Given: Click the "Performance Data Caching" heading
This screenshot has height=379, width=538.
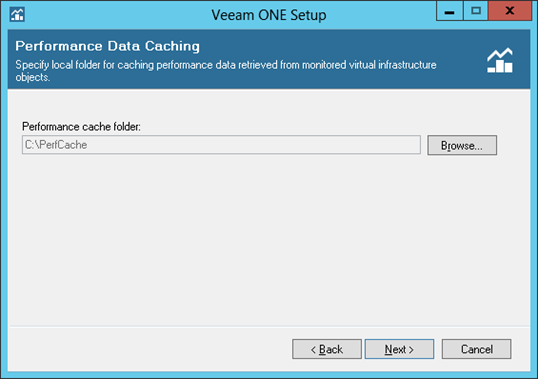Looking at the screenshot, I should 107,46.
